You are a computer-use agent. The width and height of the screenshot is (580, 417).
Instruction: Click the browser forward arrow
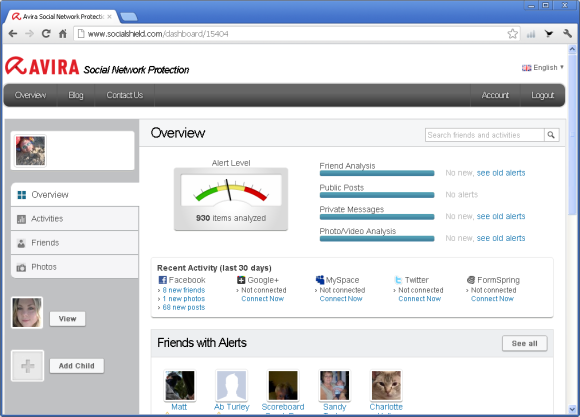[x=29, y=34]
